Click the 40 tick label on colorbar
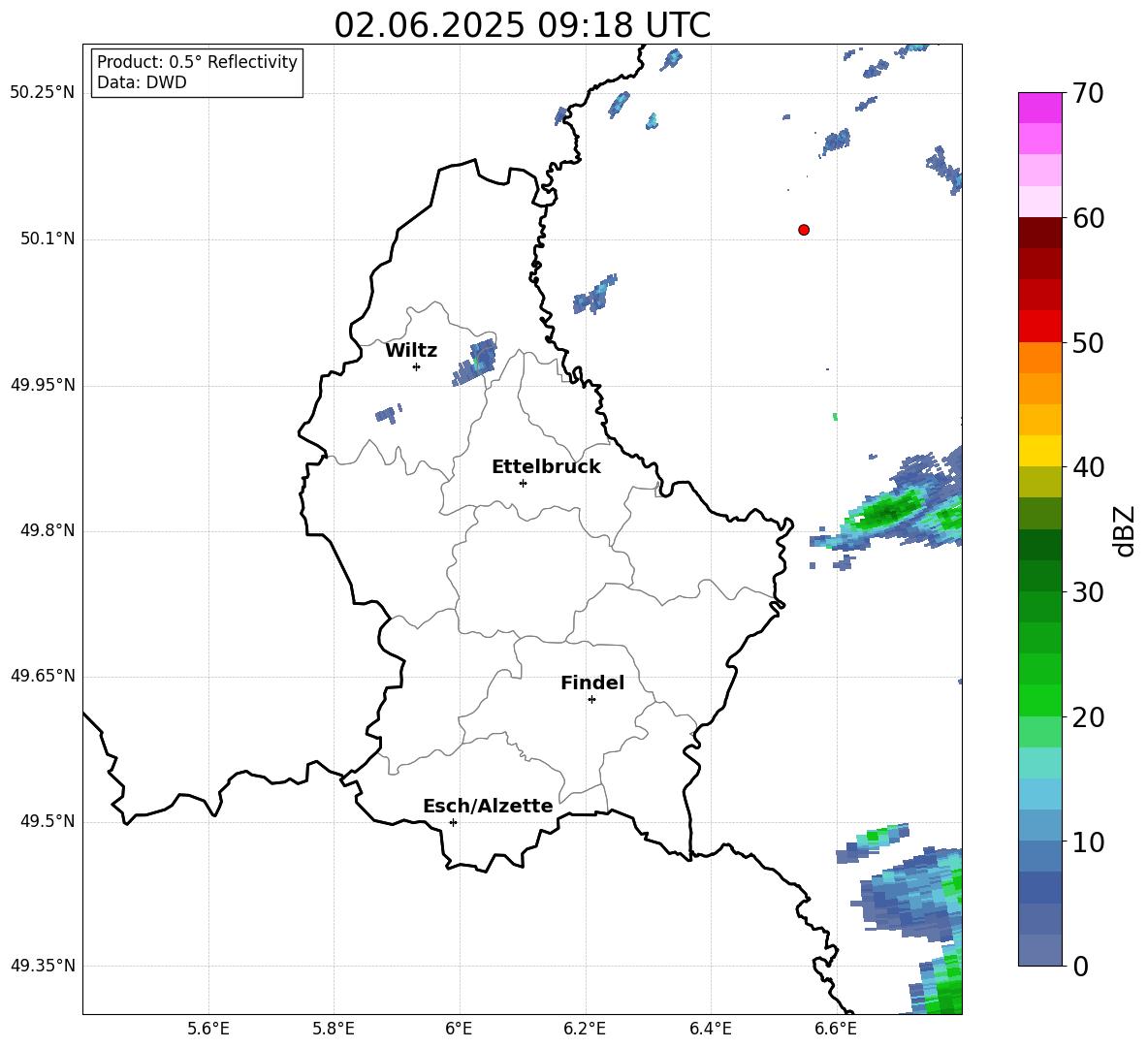The width and height of the screenshot is (1148, 1048). click(x=1088, y=467)
